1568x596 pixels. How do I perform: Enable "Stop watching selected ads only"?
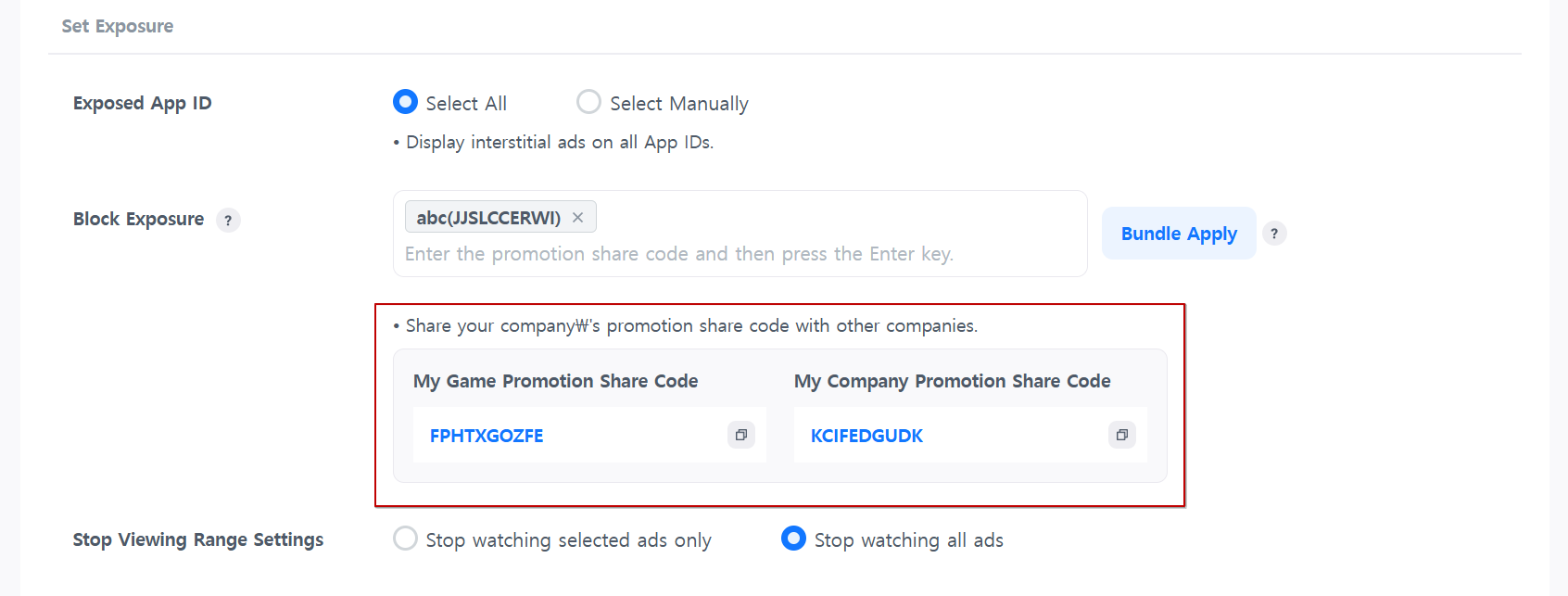pyautogui.click(x=405, y=539)
